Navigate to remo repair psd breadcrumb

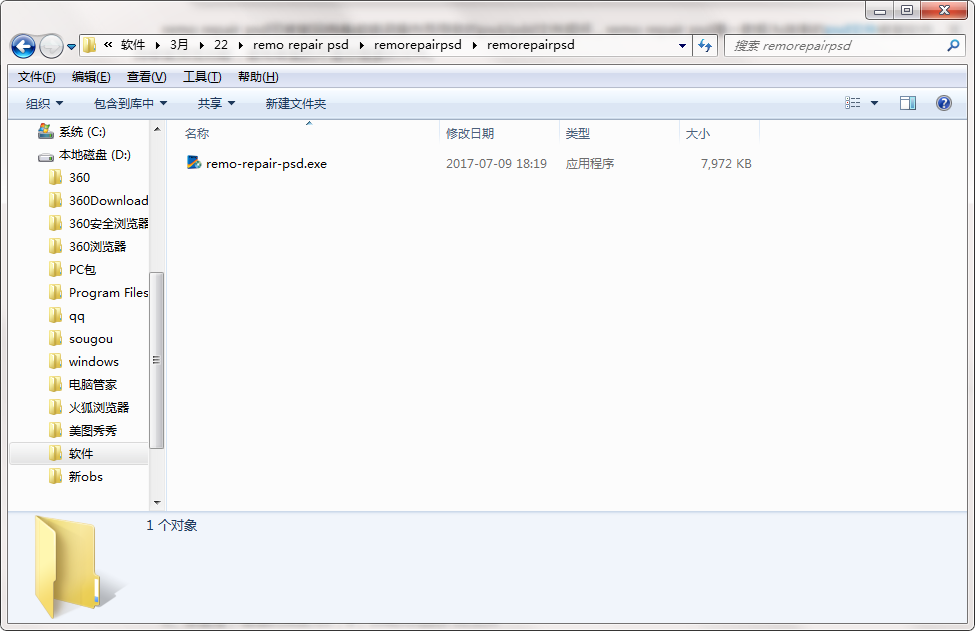point(301,45)
